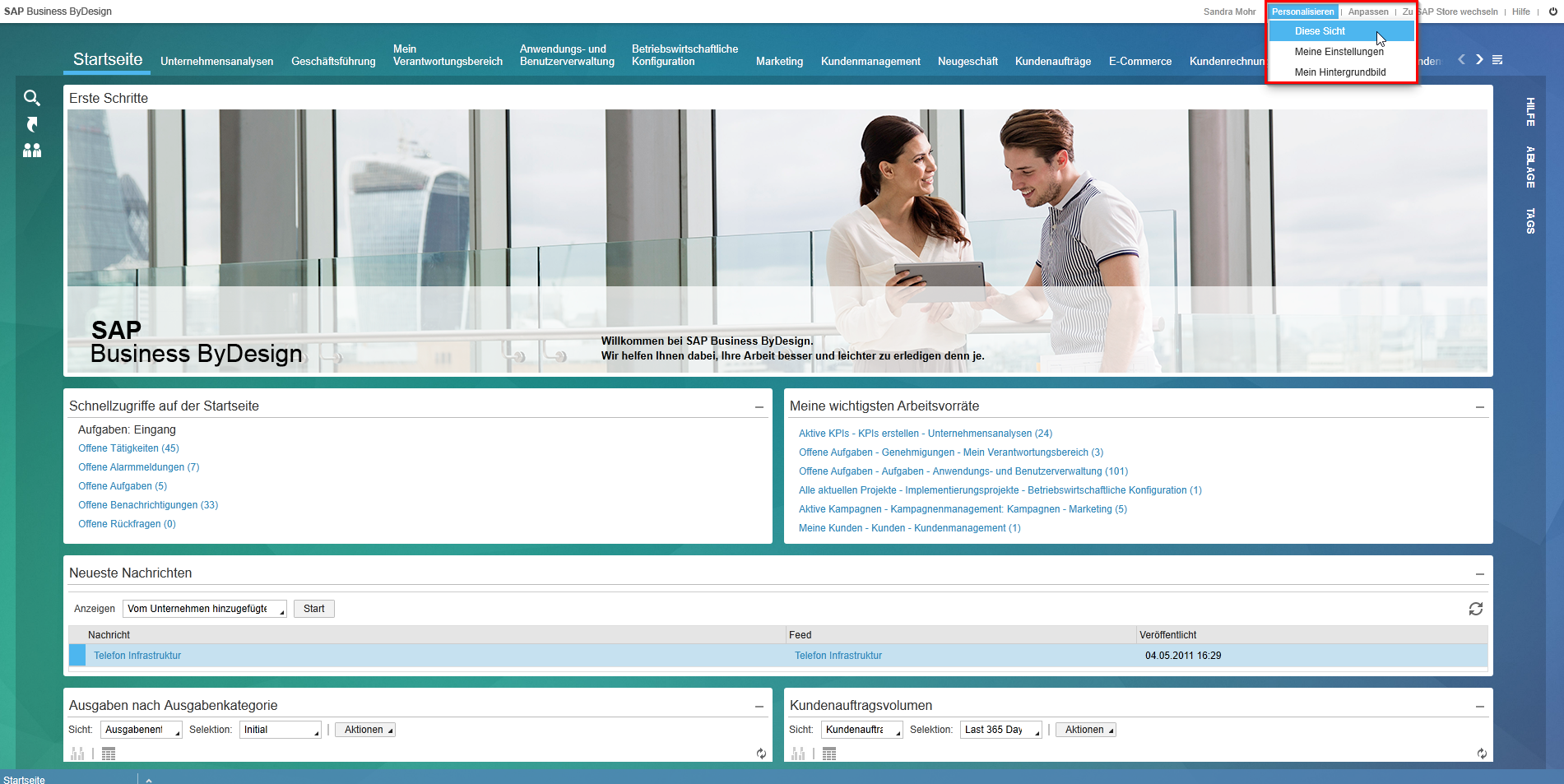Open the TAGS side panel

(1530, 221)
